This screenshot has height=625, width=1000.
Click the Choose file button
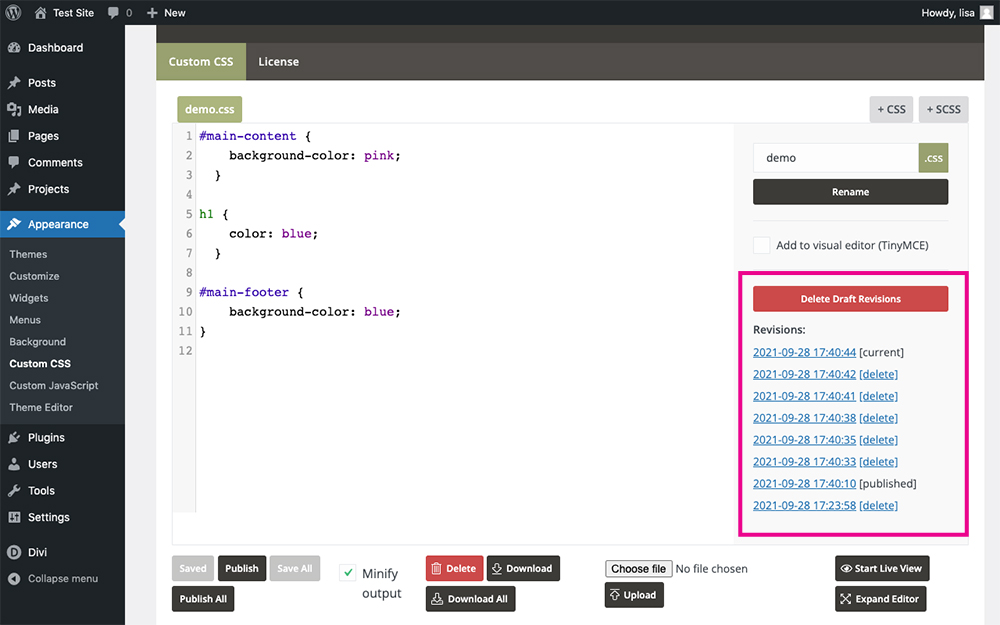tap(638, 569)
